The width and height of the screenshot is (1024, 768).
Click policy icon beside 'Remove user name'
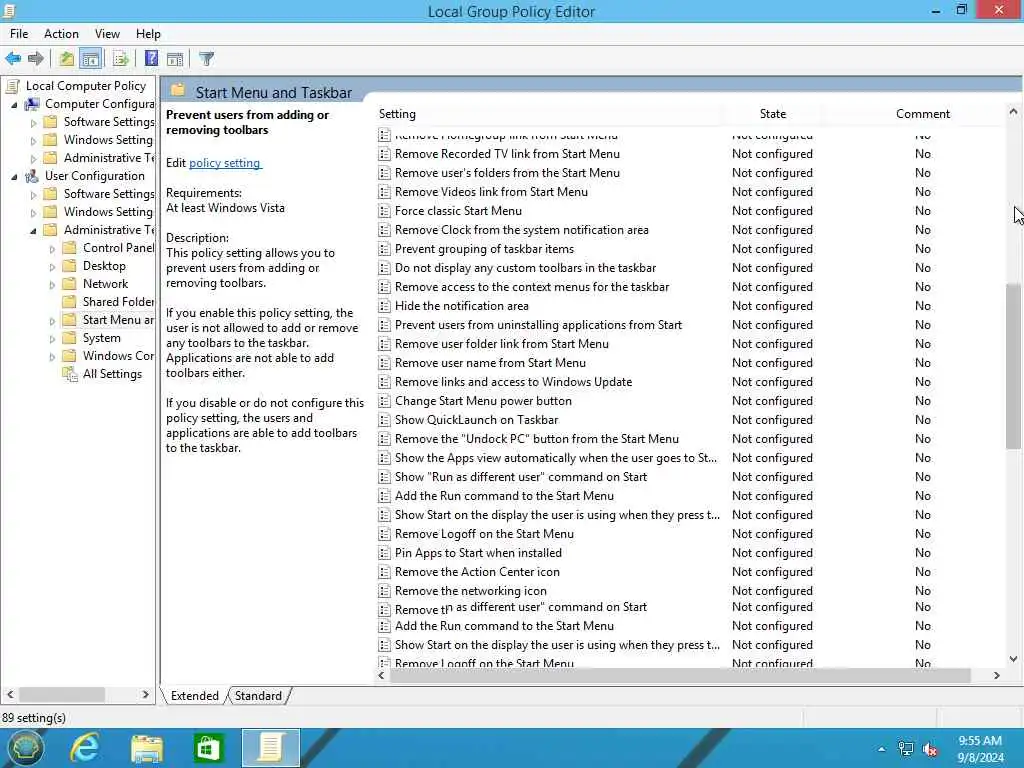[x=385, y=363]
